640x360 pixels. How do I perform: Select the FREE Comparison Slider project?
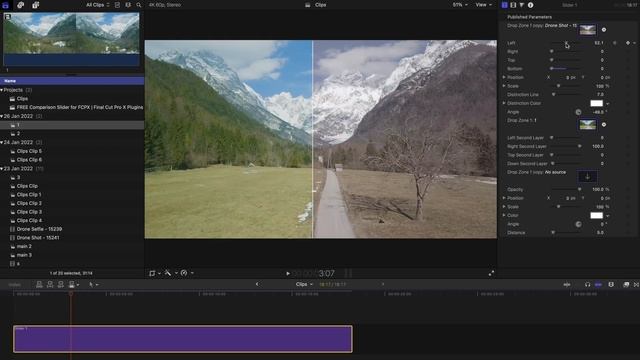[80, 107]
